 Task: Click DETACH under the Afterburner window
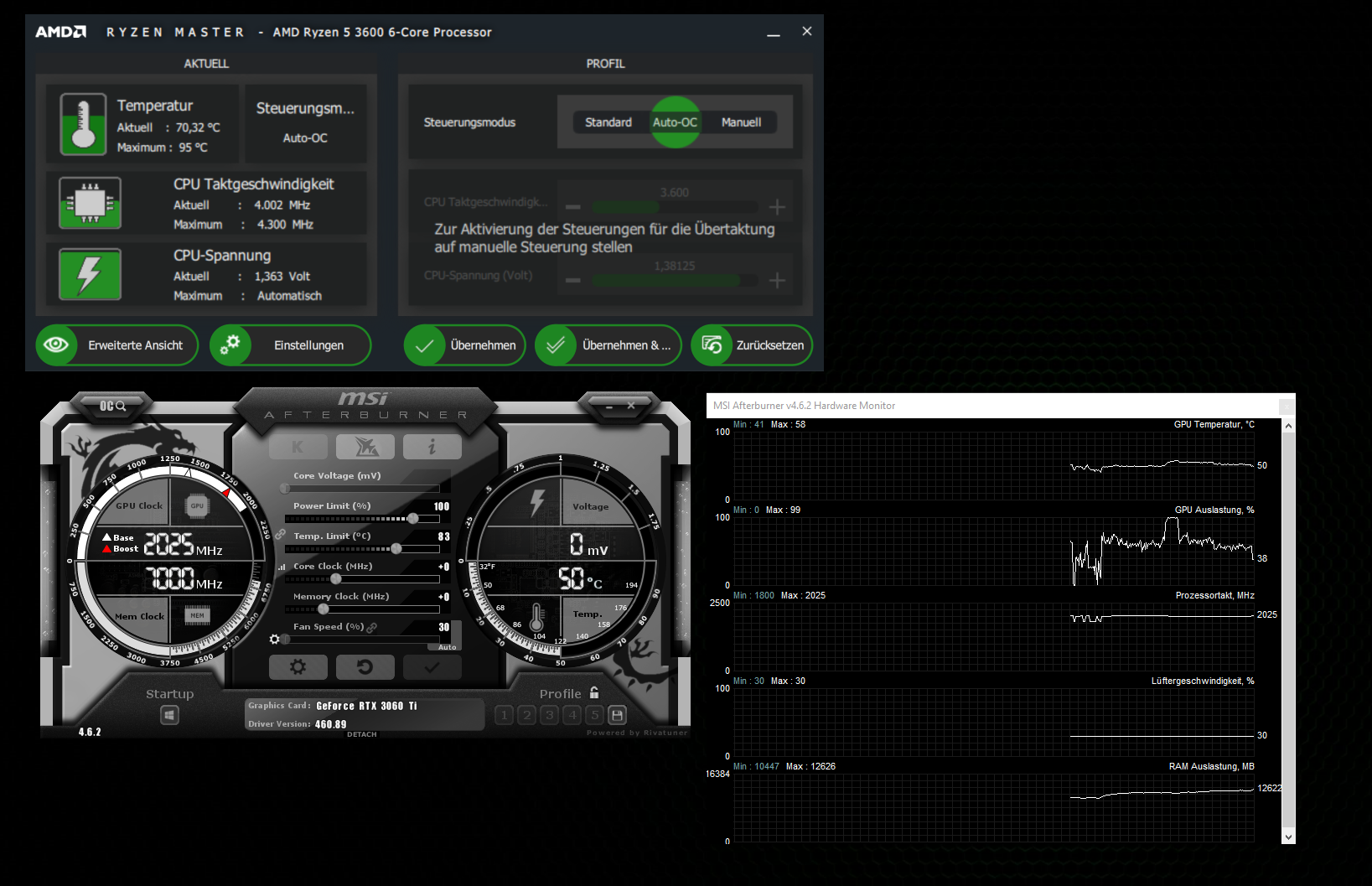(362, 734)
